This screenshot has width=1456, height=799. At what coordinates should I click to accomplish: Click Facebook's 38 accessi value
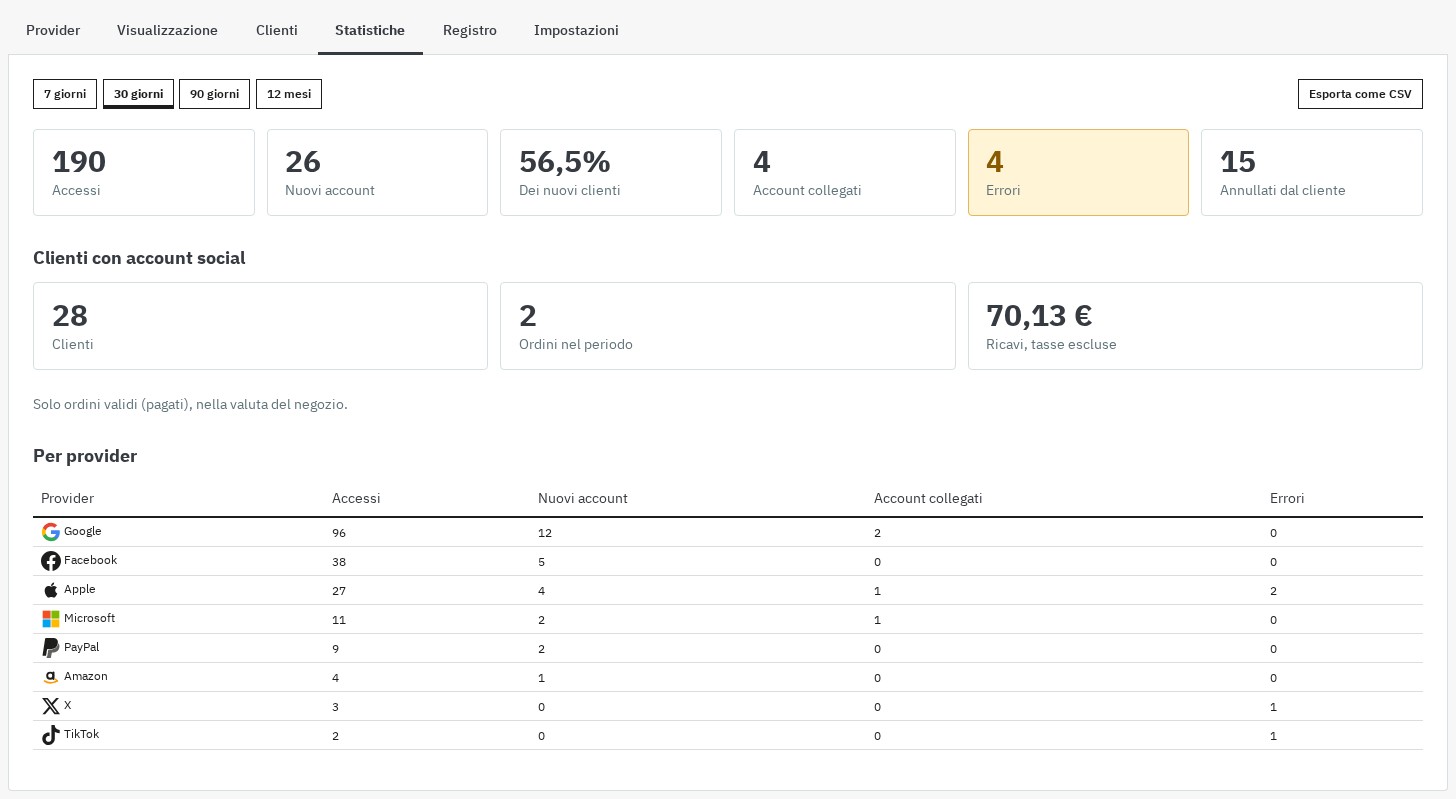click(339, 562)
